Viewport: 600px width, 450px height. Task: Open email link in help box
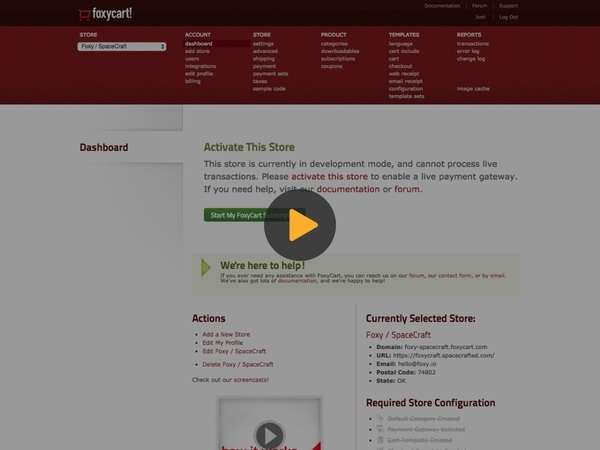pos(497,276)
